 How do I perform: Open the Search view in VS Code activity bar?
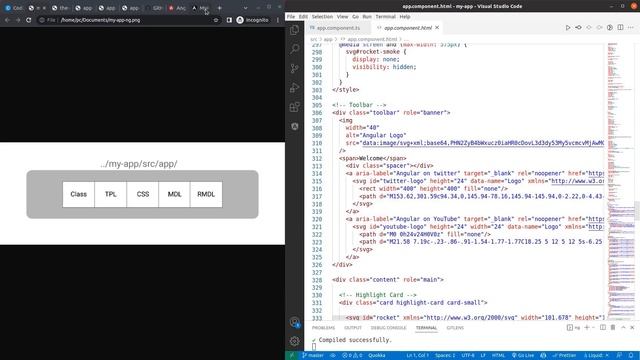click(294, 49)
